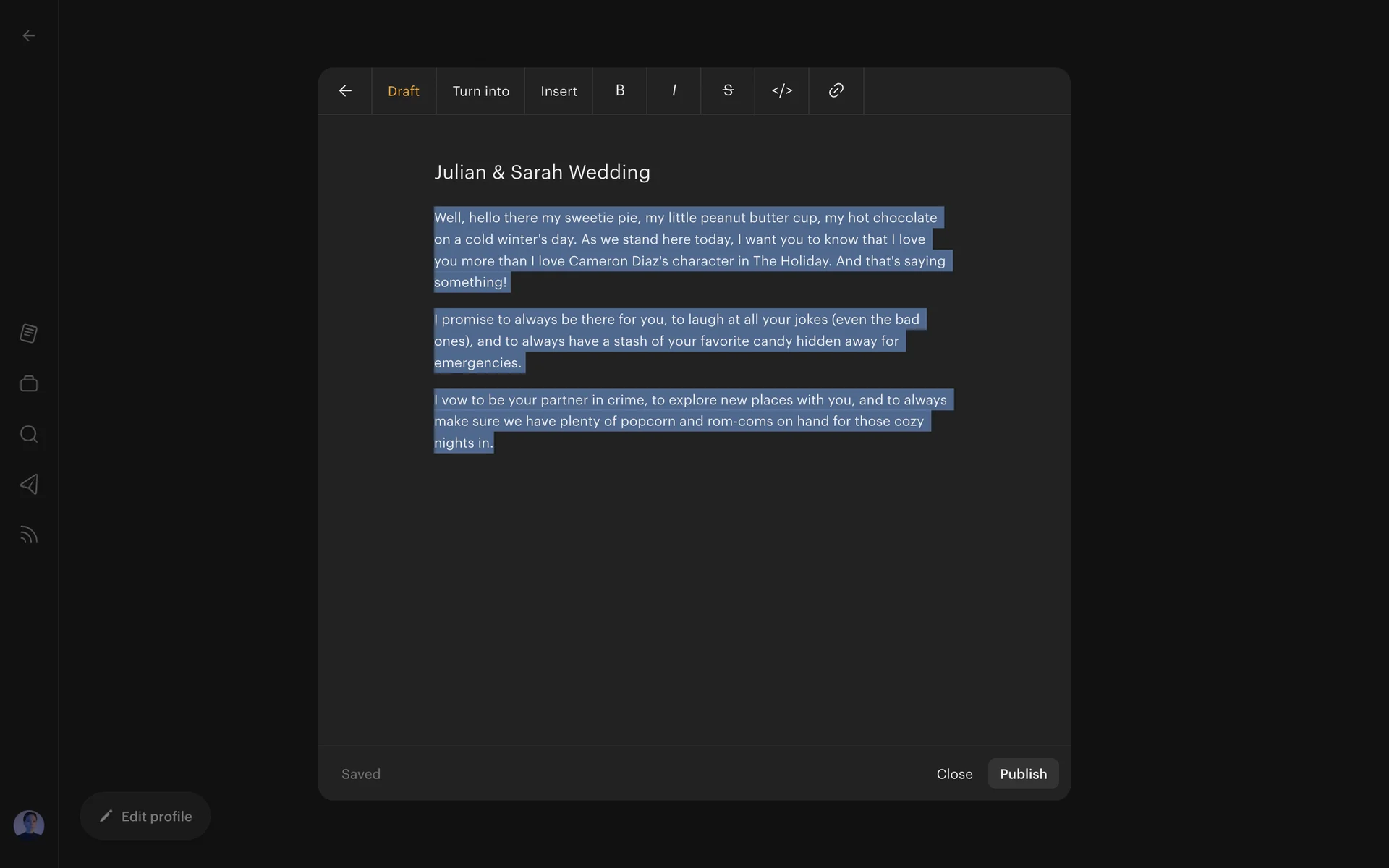The width and height of the screenshot is (1389, 868).
Task: Click the Julian & Sarah Wedding title field
Action: (x=542, y=172)
